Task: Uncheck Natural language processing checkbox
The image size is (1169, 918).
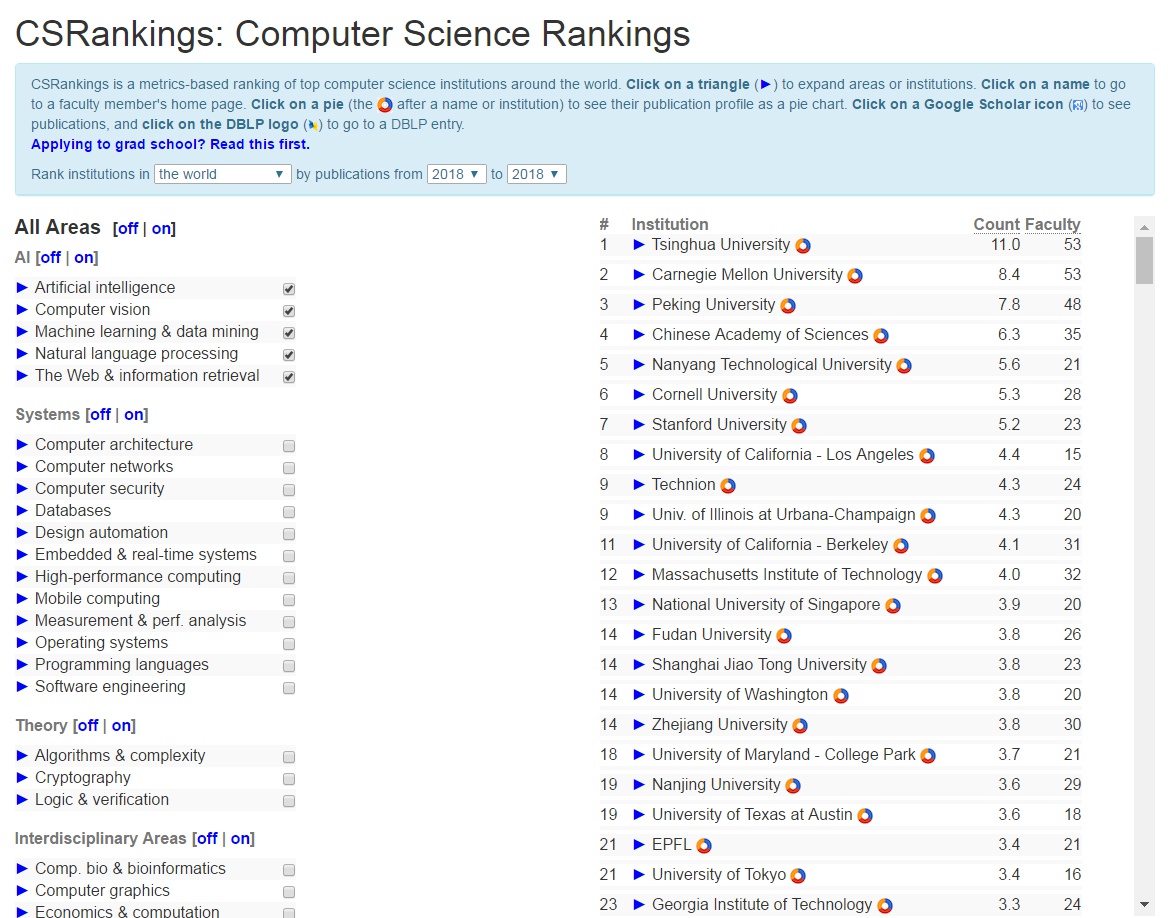Action: click(289, 355)
